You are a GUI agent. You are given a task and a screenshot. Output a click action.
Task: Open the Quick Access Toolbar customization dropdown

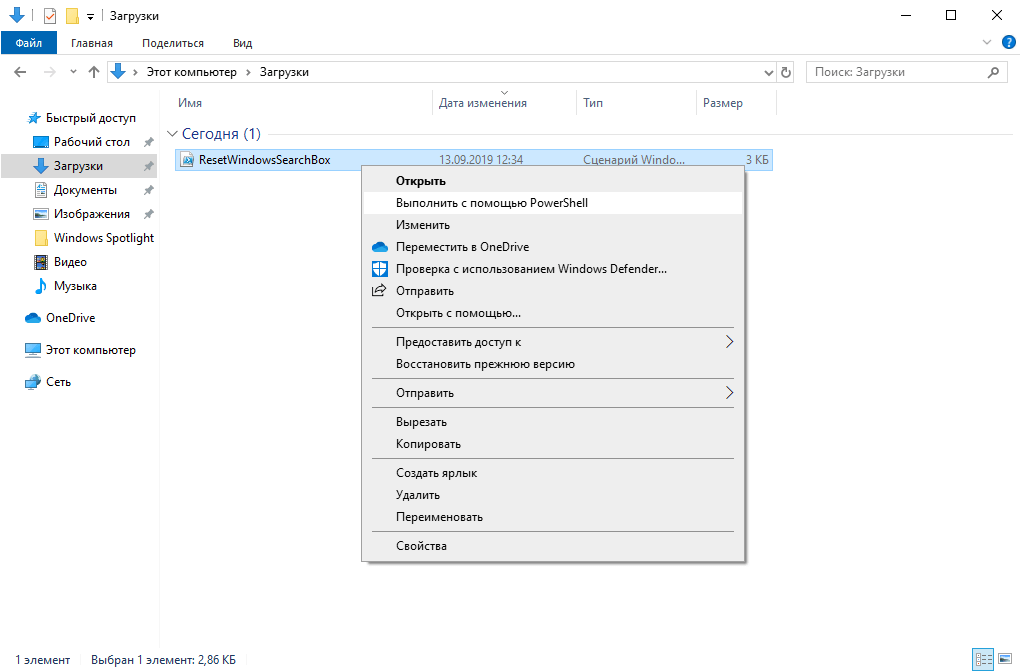tap(90, 15)
